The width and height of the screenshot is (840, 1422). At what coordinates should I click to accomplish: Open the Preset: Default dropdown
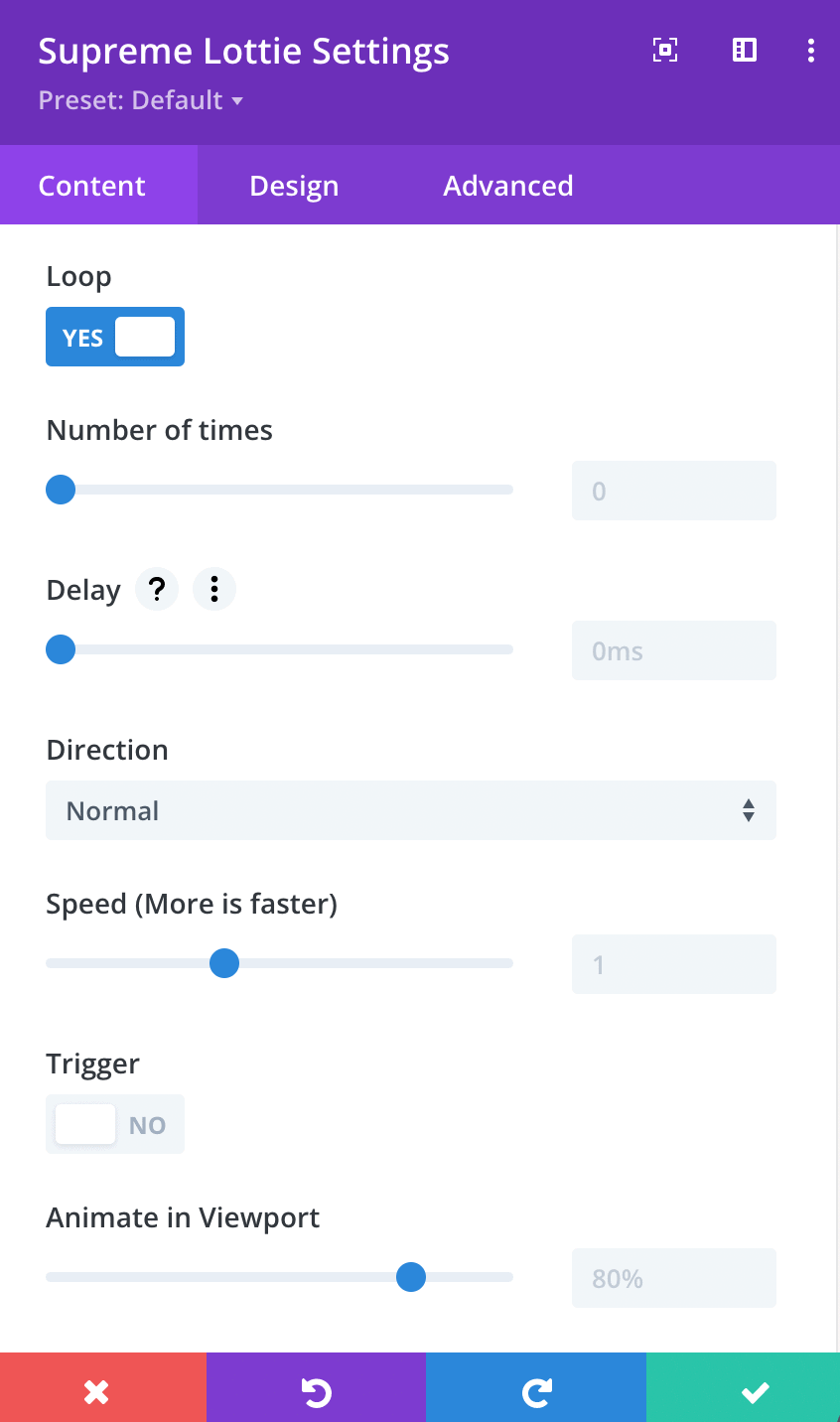[x=140, y=100]
